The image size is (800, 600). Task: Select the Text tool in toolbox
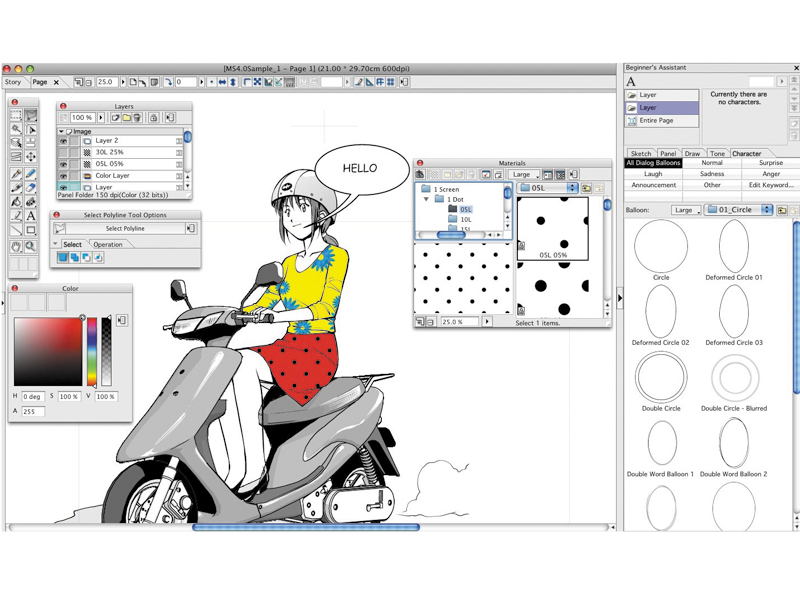(31, 216)
